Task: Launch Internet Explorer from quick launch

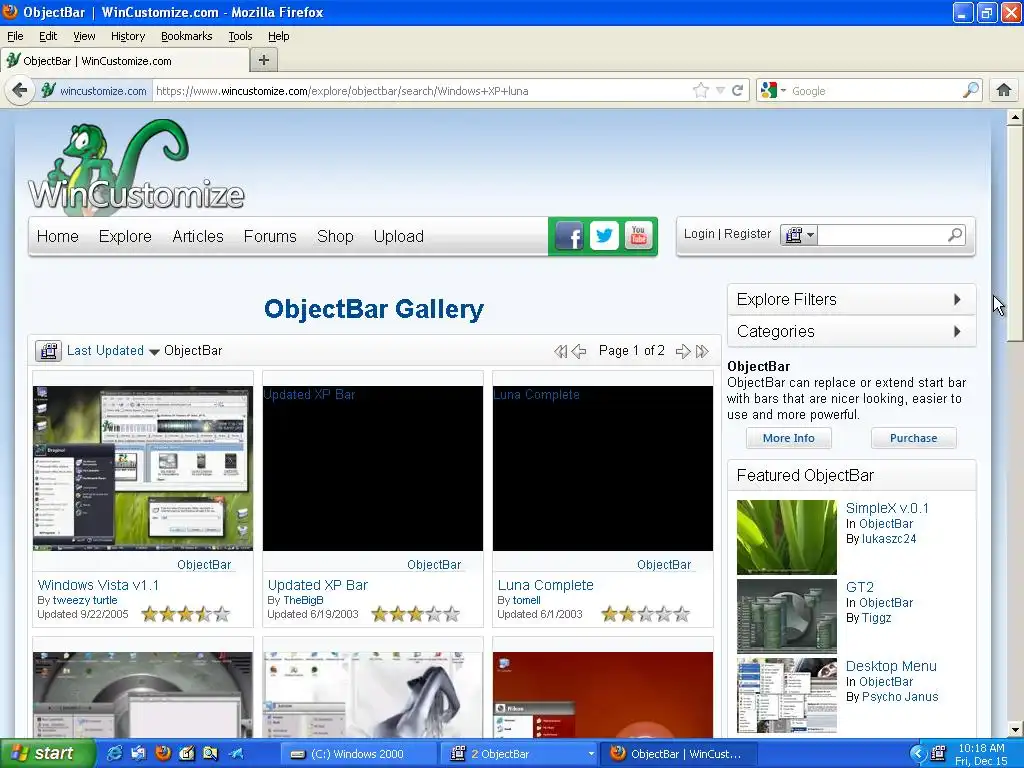Action: 115,754
